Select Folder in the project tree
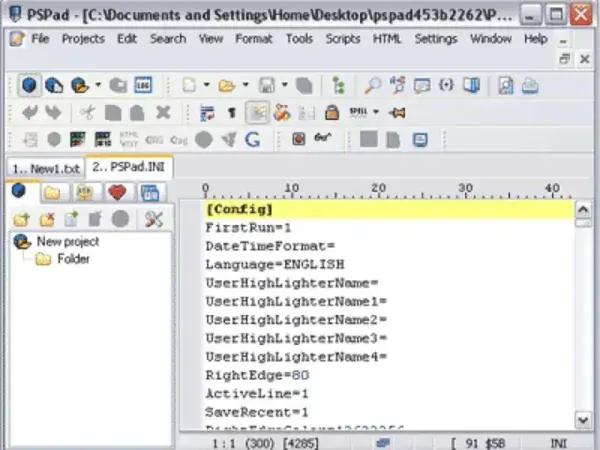The width and height of the screenshot is (600, 450). point(72,259)
